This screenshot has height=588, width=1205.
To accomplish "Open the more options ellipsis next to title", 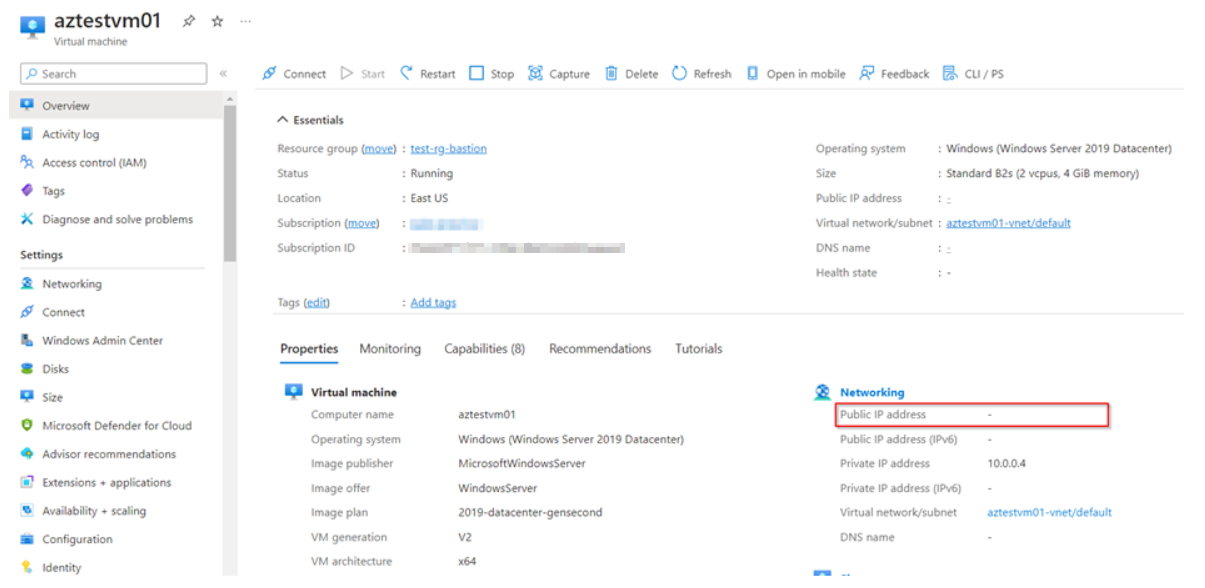I will click(x=245, y=21).
